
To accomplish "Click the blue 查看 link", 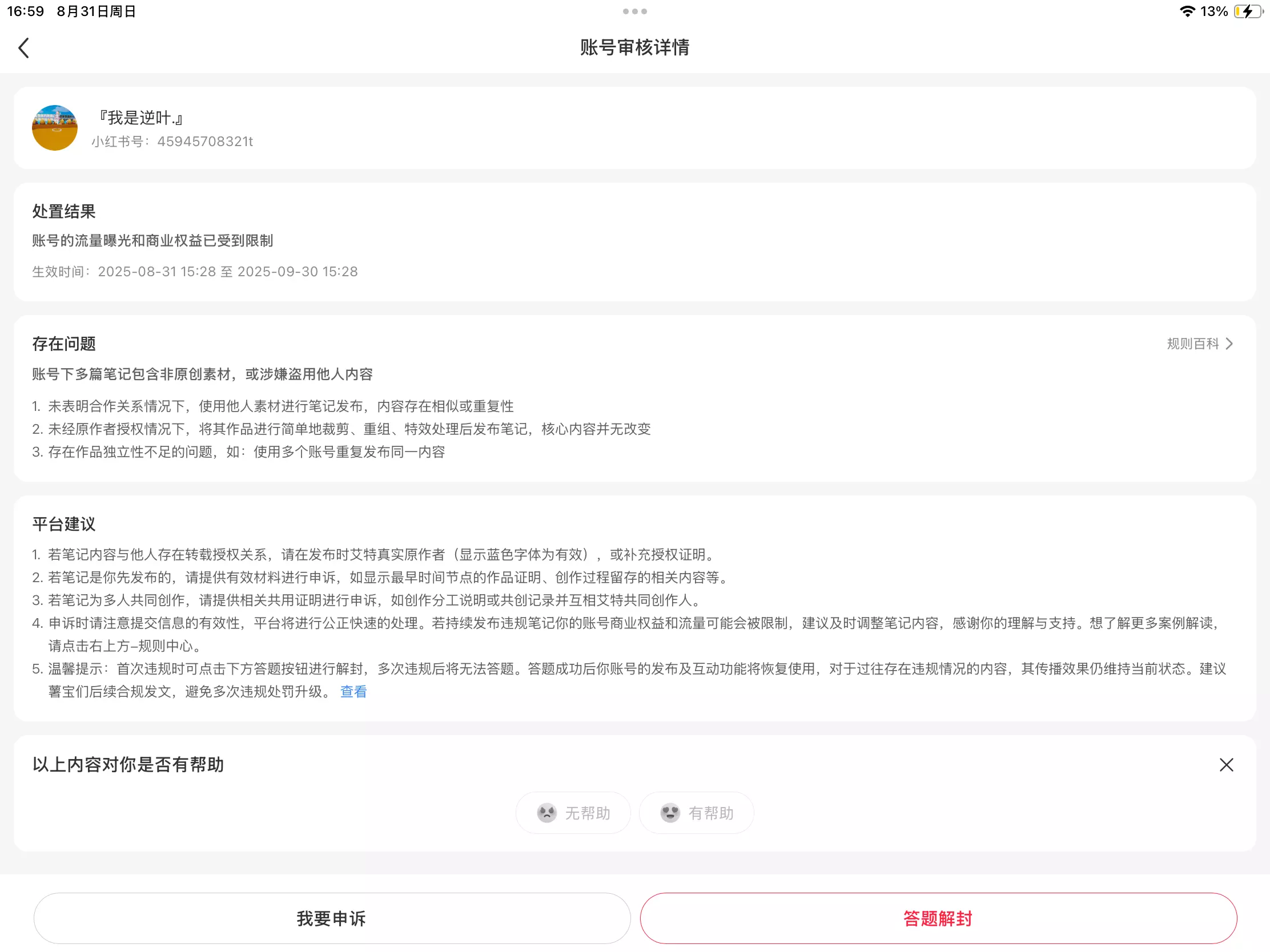I will 353,692.
